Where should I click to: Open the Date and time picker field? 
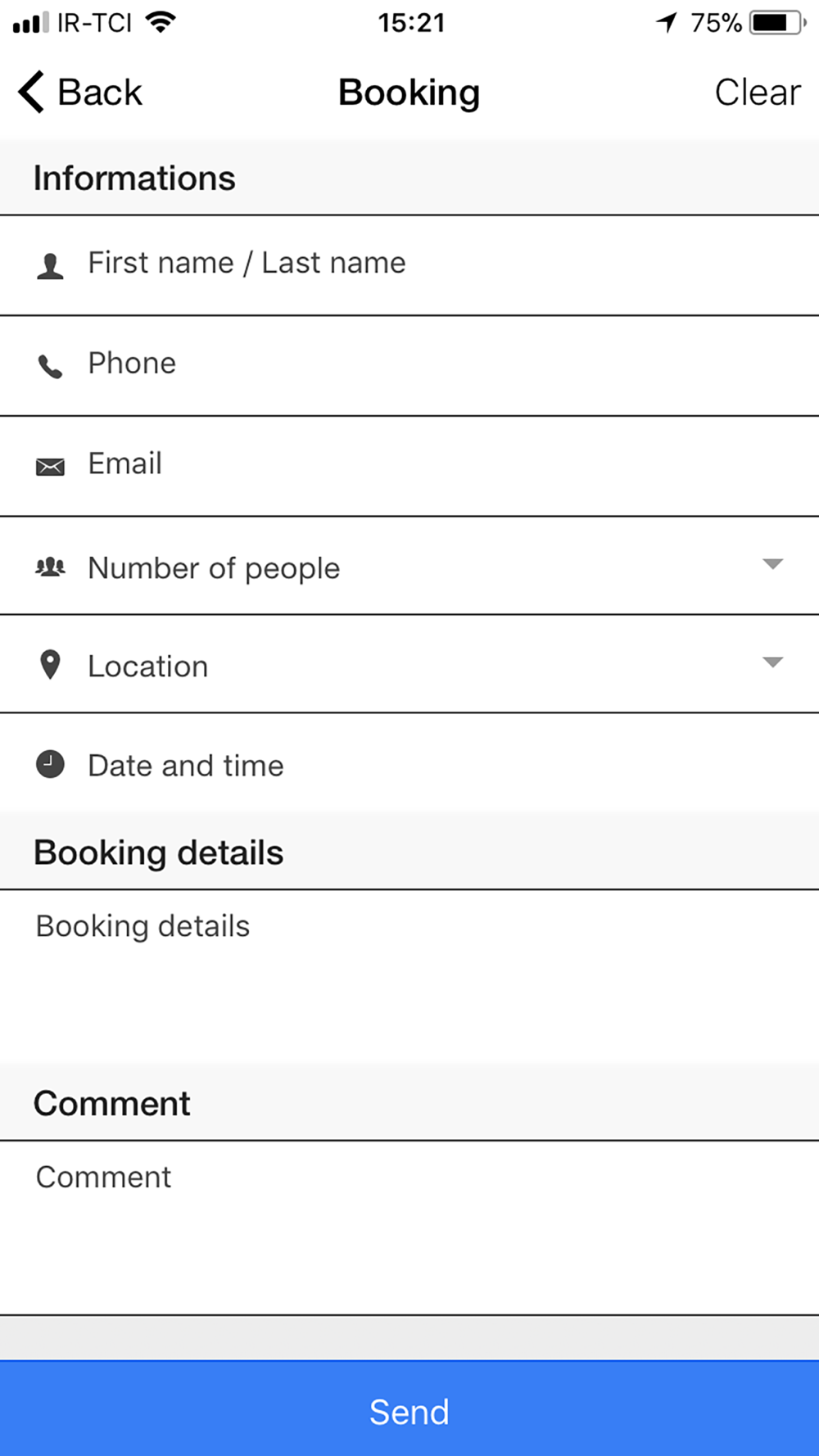[x=409, y=763]
